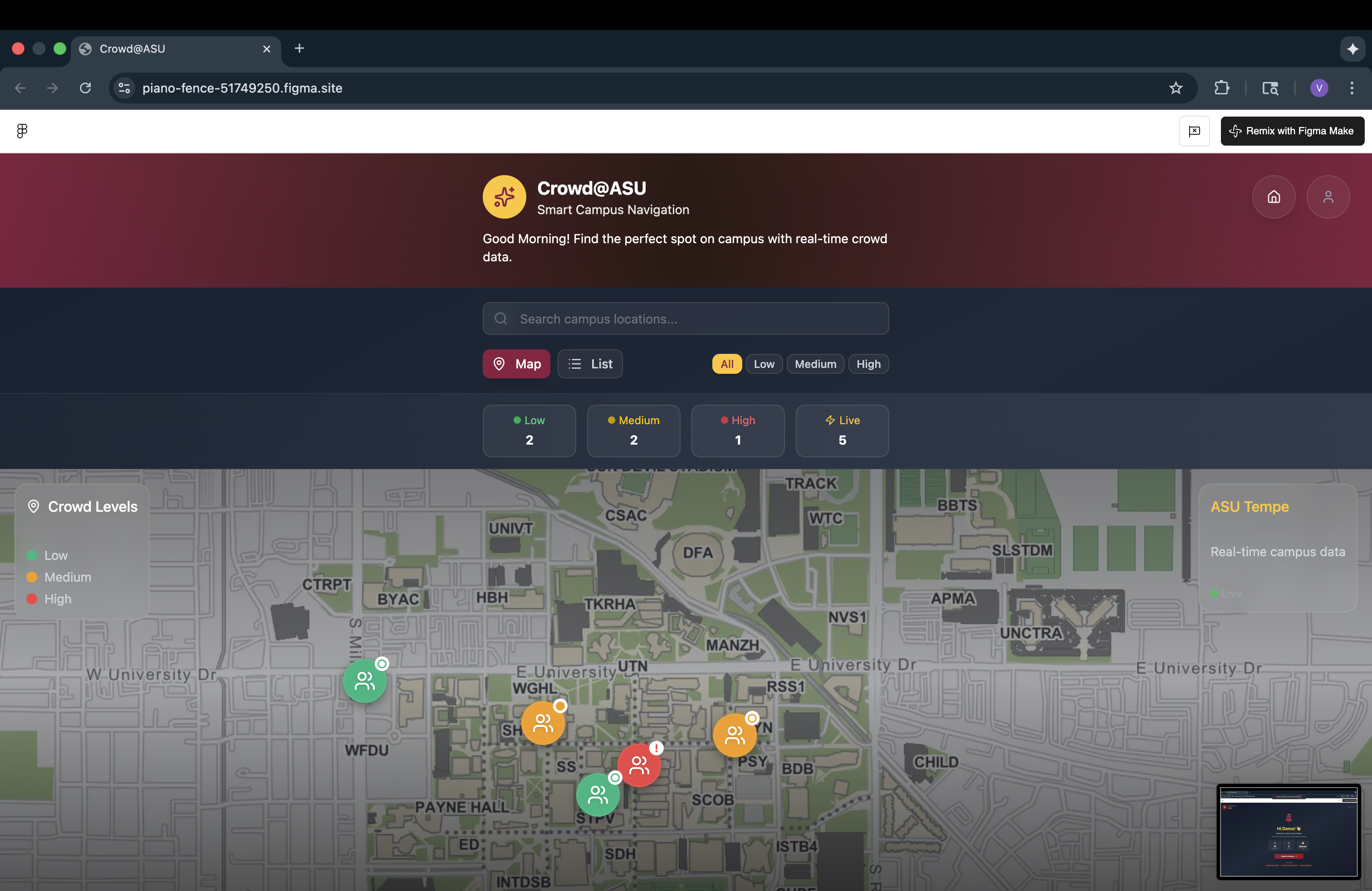
Task: Click the orange marker near PSY
Action: [735, 735]
